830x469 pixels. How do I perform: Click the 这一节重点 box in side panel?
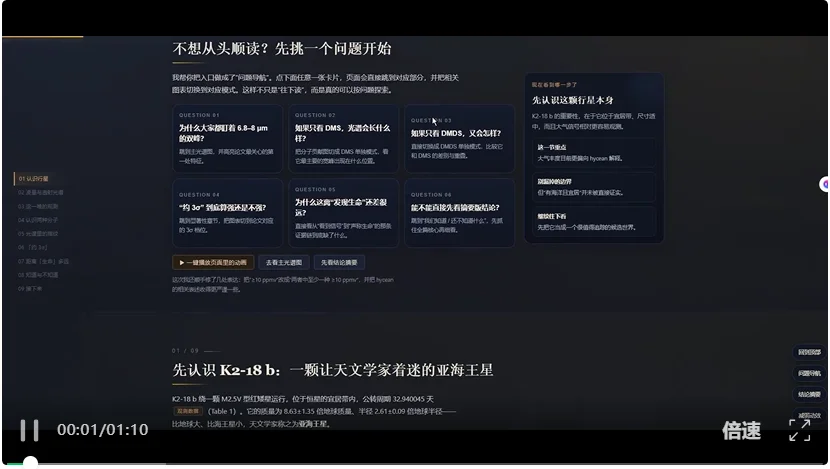point(594,152)
